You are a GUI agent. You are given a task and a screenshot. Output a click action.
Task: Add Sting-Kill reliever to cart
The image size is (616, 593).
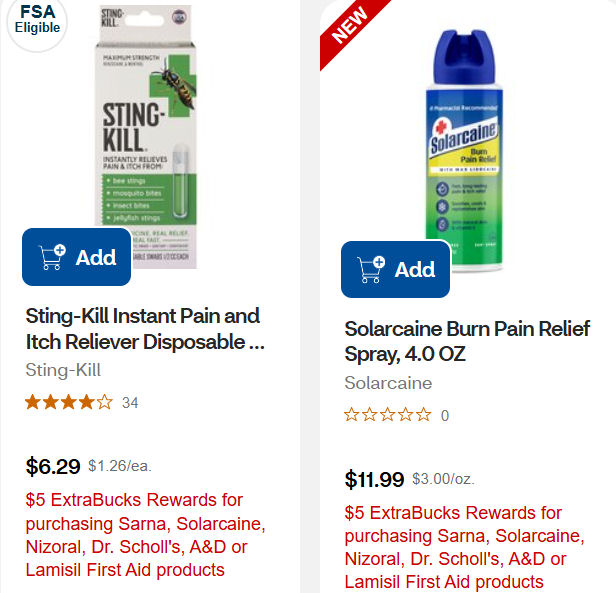point(77,257)
